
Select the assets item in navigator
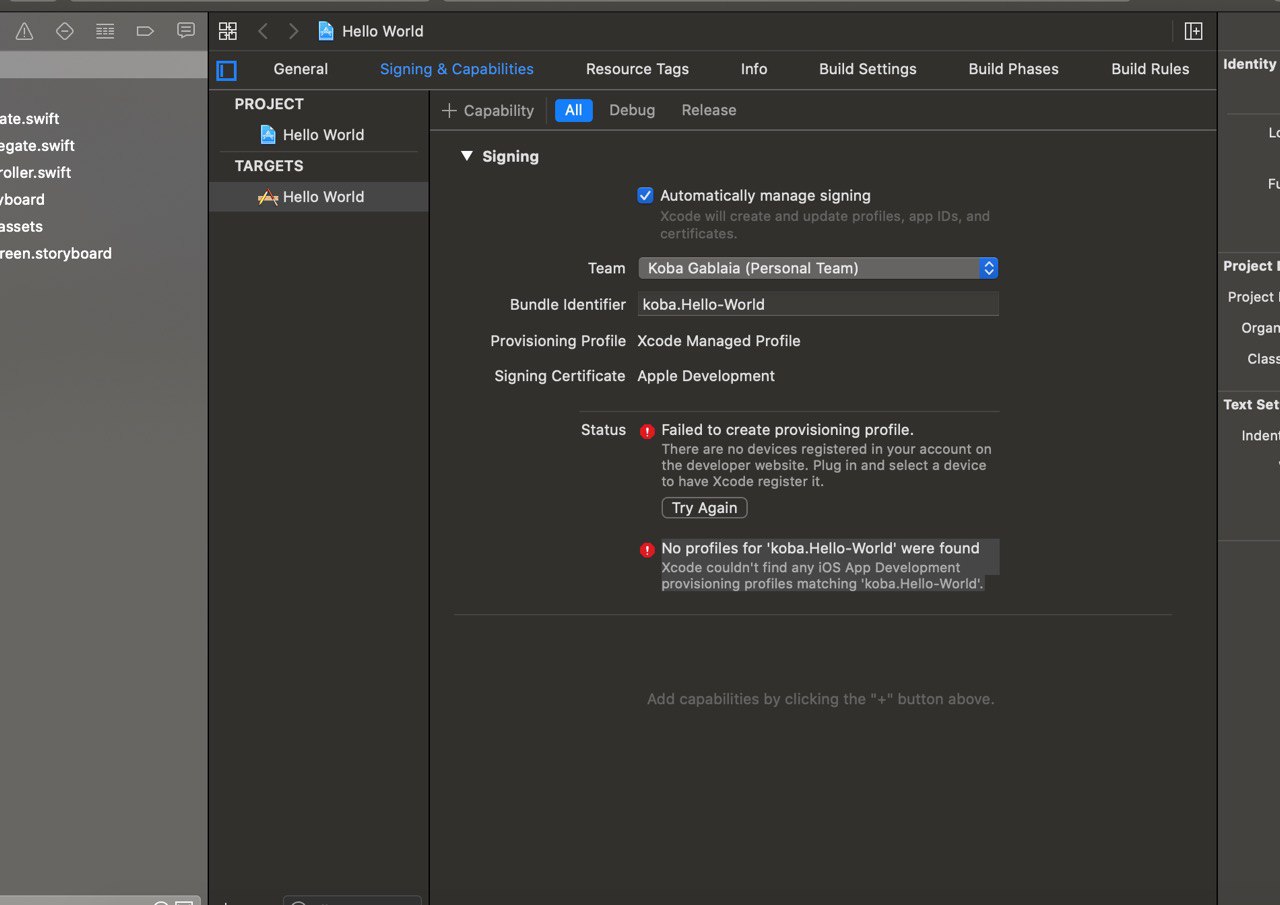coord(21,226)
